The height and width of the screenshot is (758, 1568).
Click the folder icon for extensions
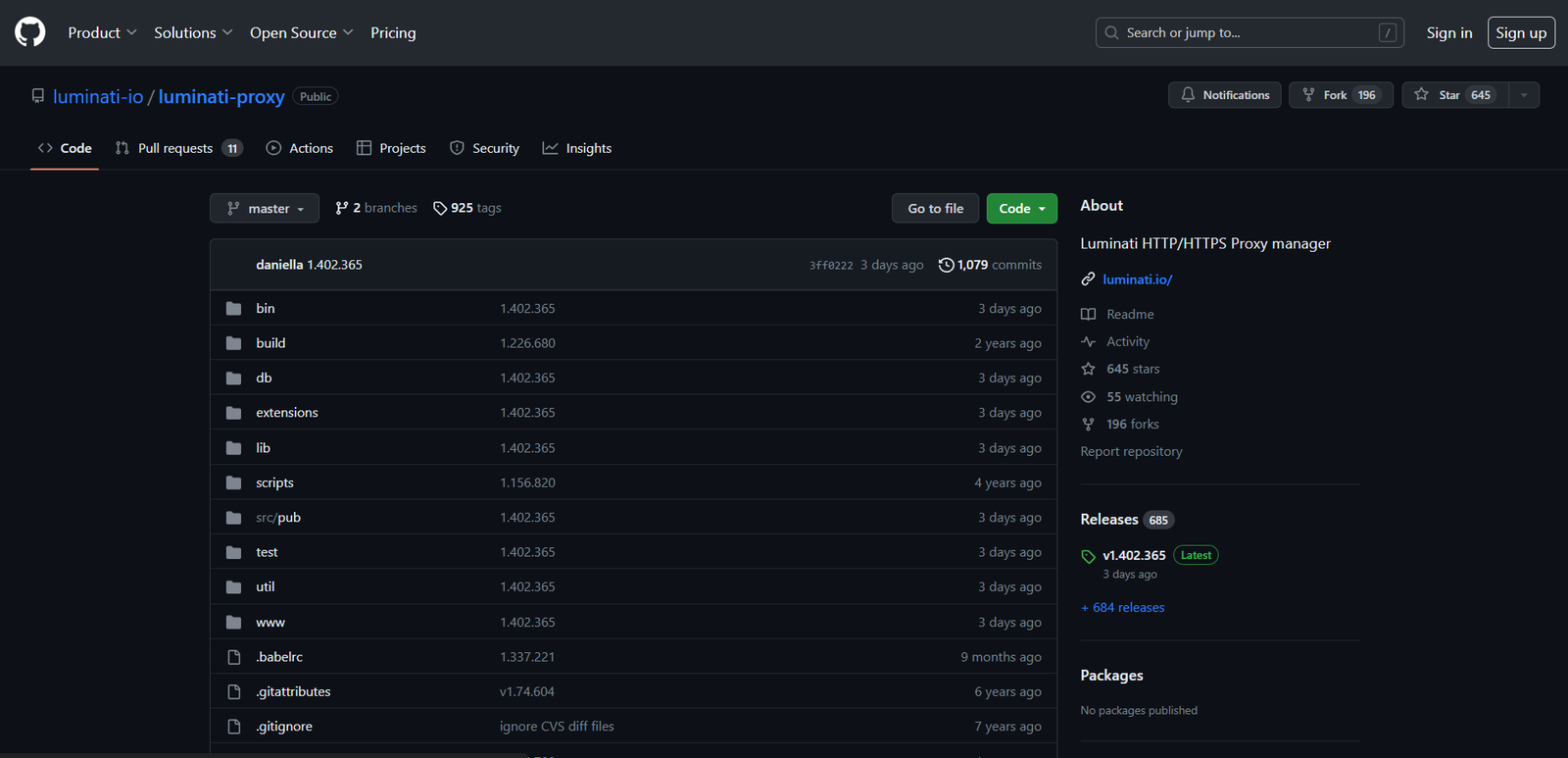pyautogui.click(x=233, y=413)
